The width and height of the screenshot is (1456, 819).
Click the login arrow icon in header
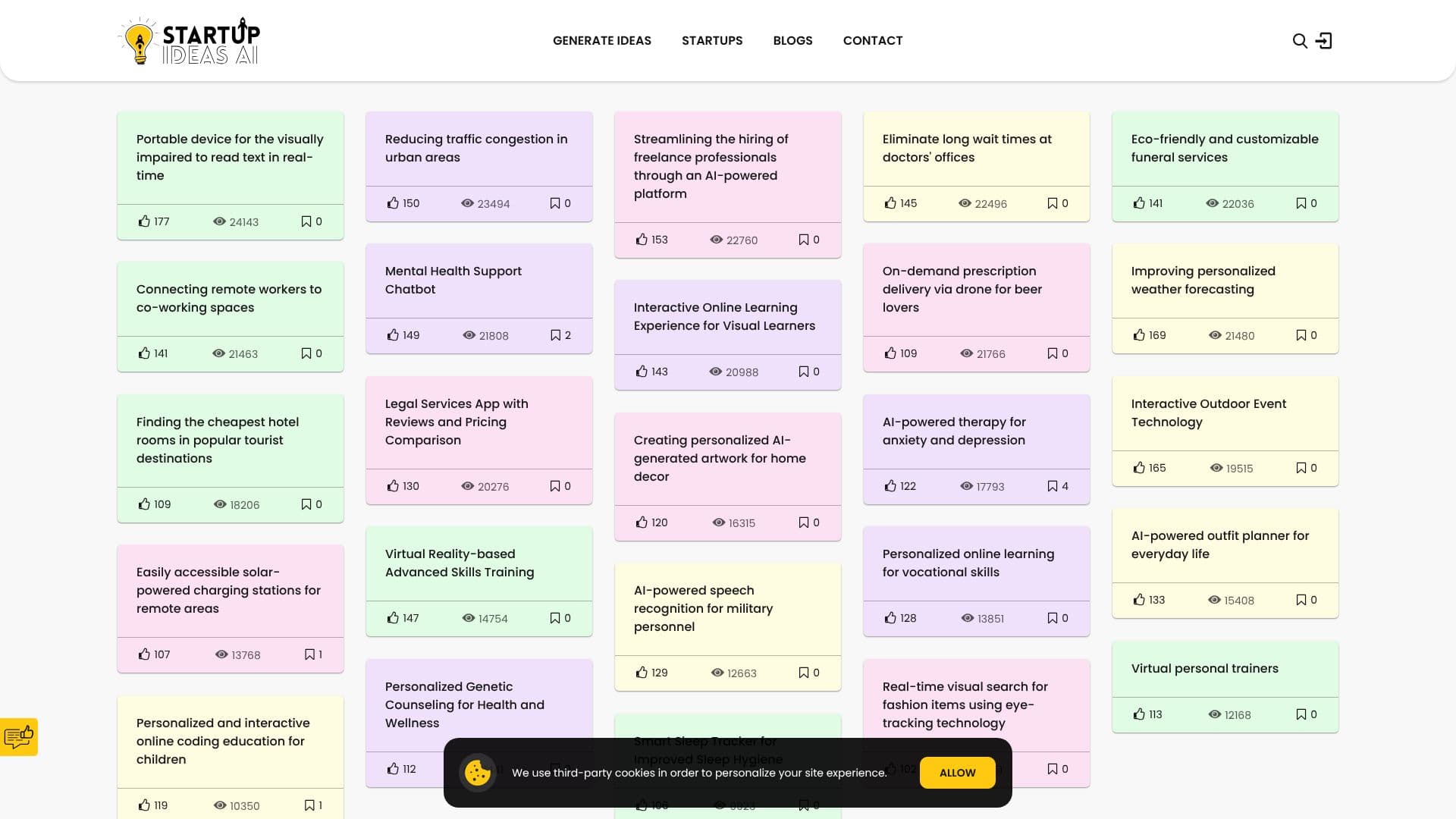pos(1324,41)
